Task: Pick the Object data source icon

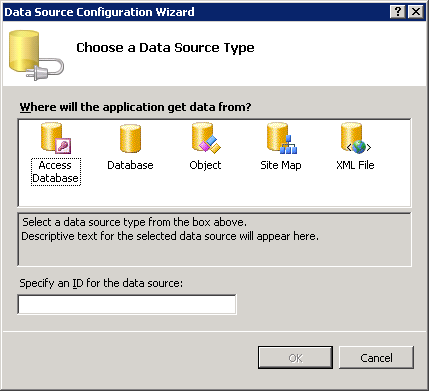Action: (206, 138)
